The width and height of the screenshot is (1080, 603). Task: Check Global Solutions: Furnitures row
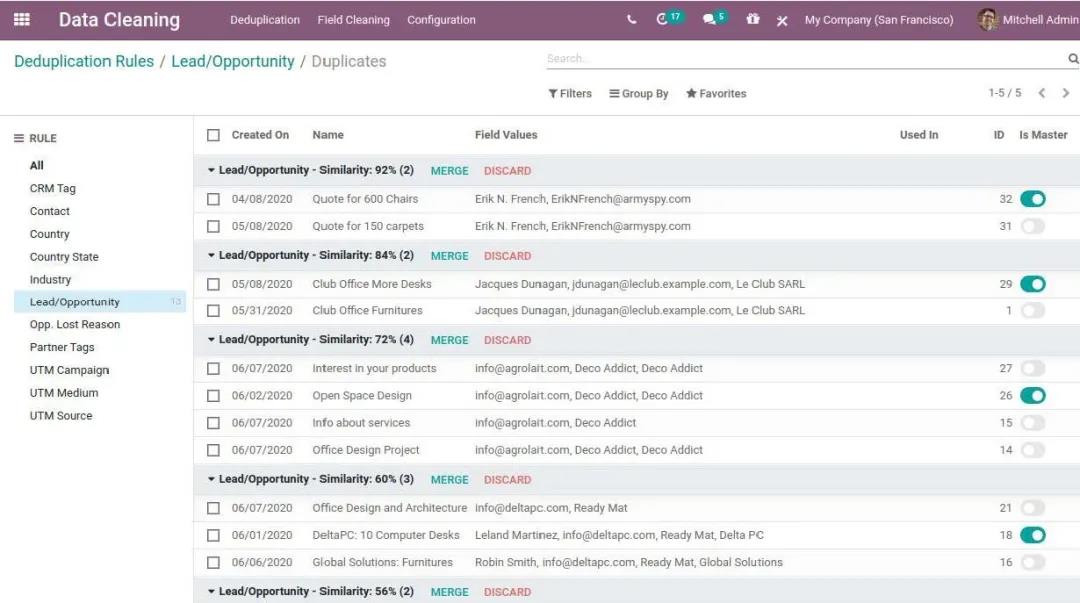[x=214, y=562]
